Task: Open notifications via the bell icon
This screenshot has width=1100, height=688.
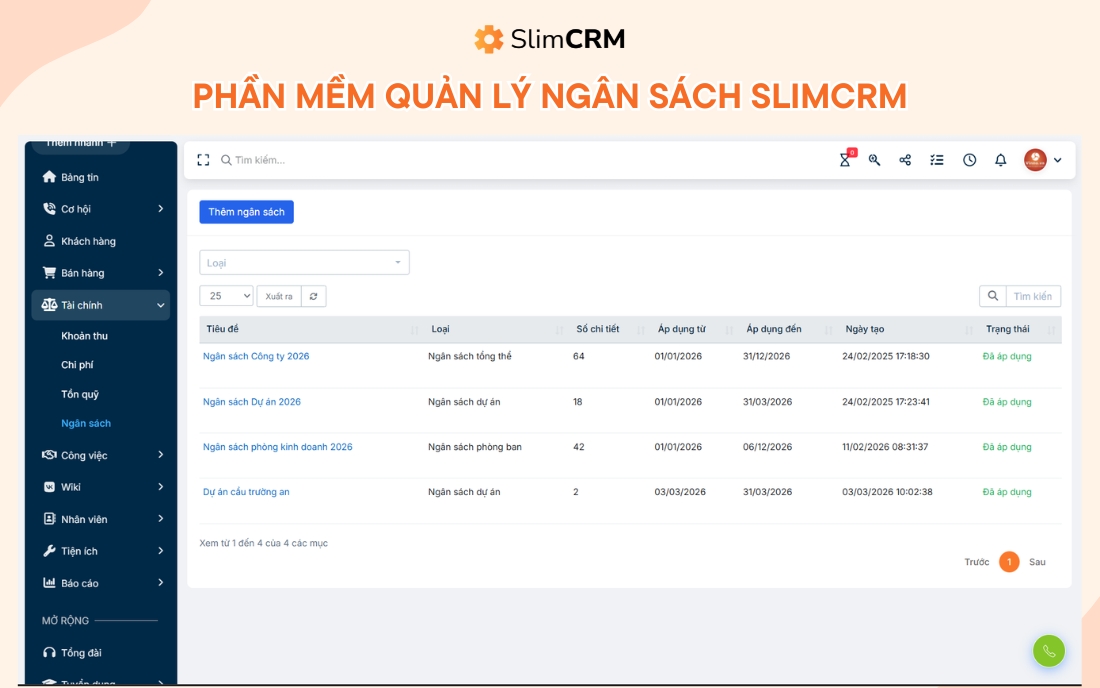Action: pos(1001,160)
